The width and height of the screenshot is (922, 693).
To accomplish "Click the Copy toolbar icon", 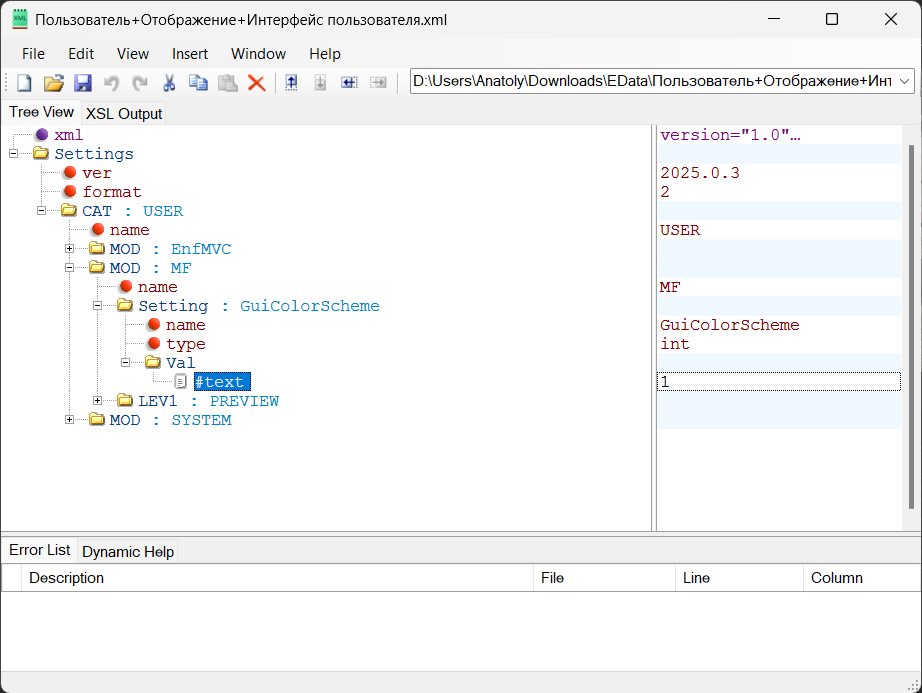I will coord(198,83).
